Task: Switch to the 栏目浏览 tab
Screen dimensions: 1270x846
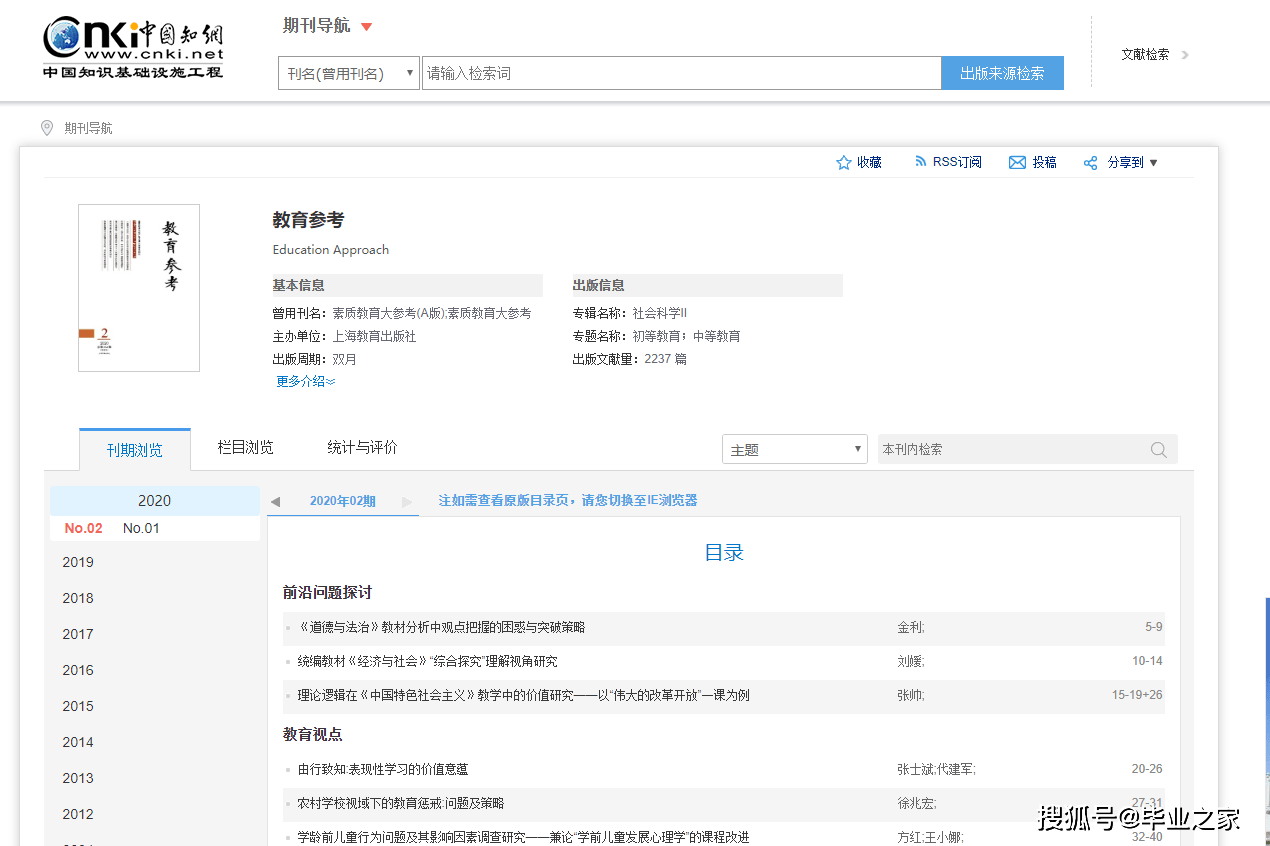Action: tap(245, 447)
